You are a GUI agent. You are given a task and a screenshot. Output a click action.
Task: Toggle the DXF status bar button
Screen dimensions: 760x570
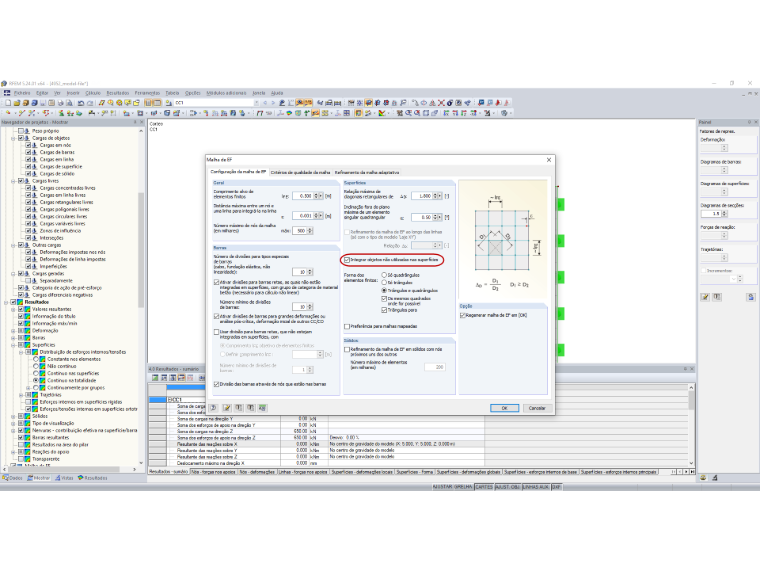point(556,487)
